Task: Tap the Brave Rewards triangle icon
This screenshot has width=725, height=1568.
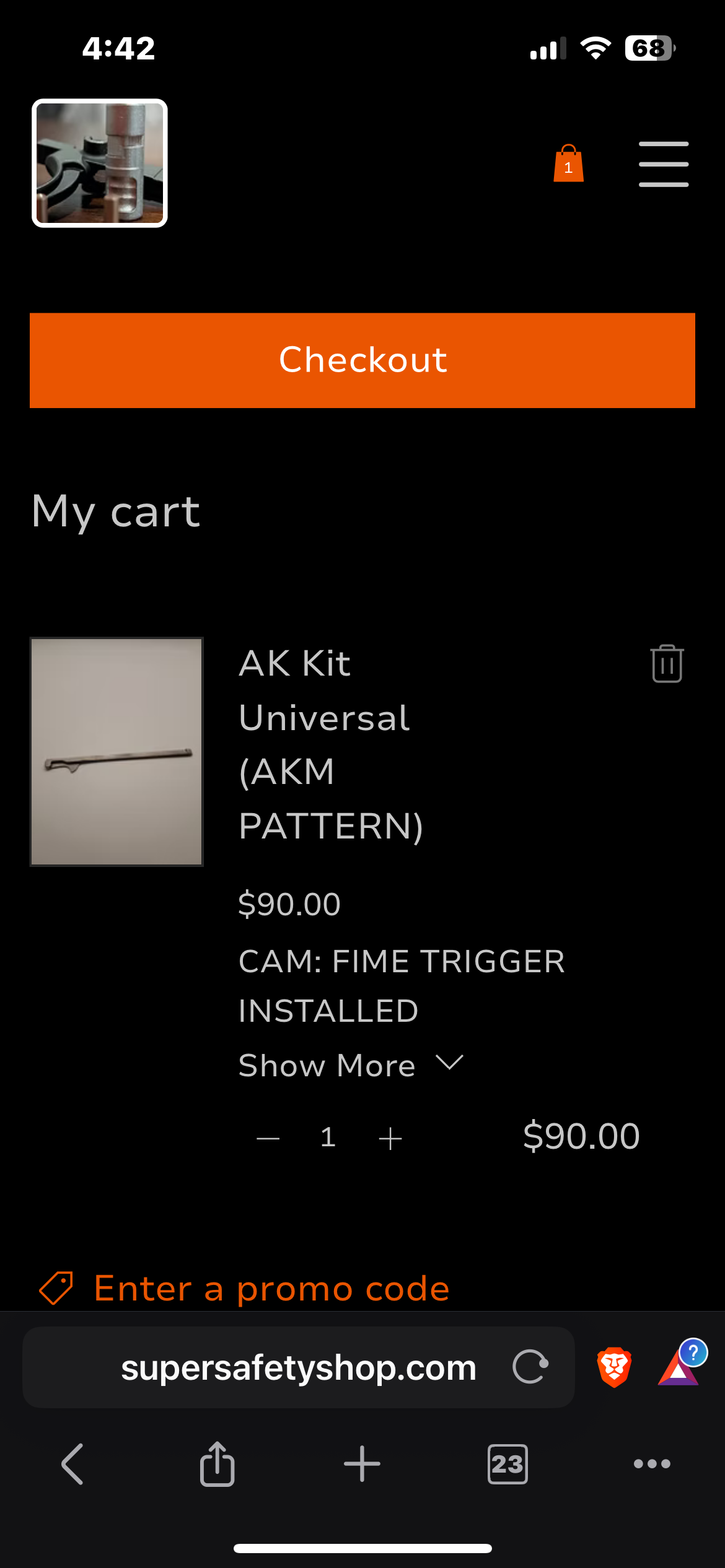Action: click(679, 1367)
